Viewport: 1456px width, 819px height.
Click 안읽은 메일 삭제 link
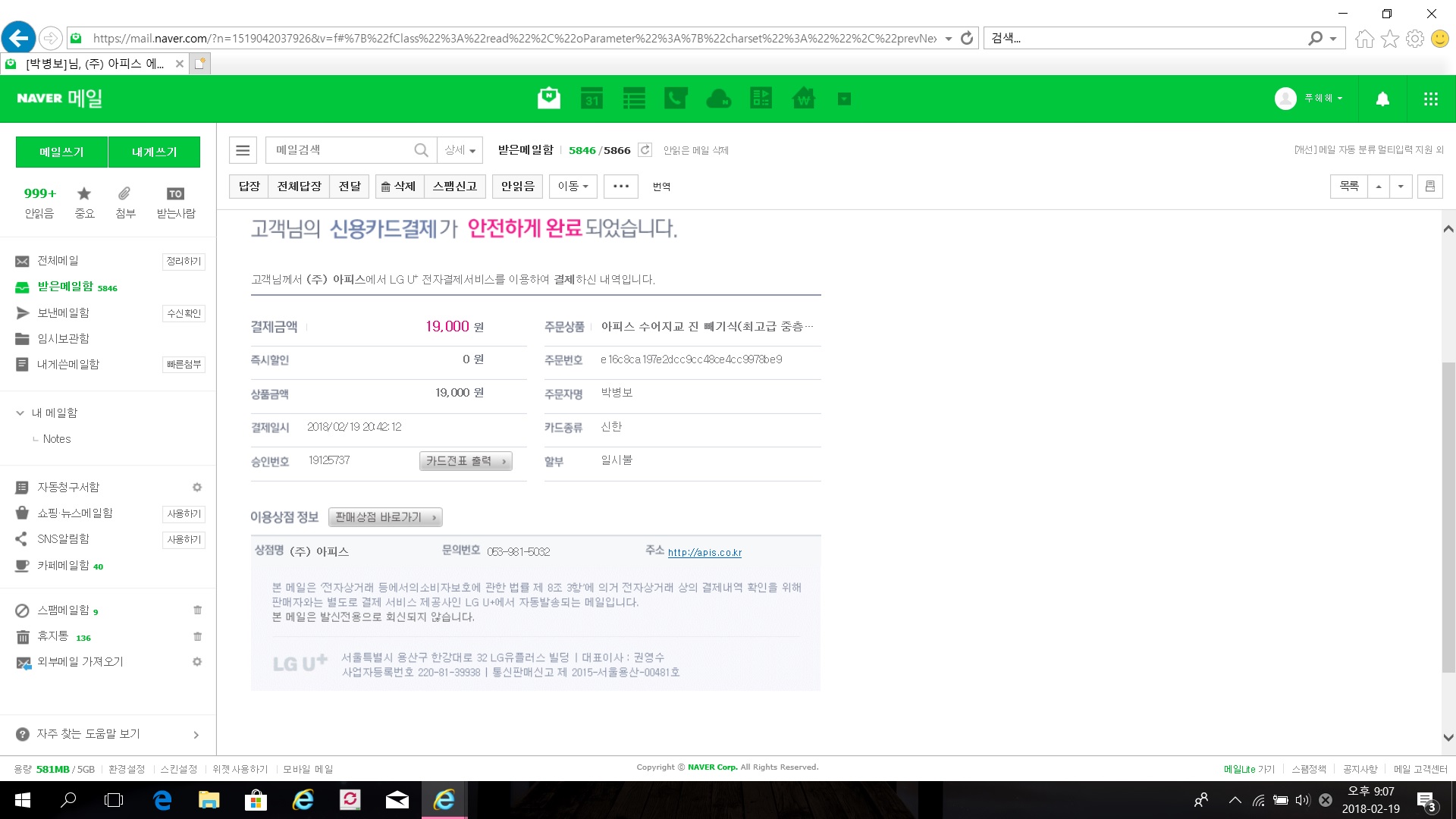pyautogui.click(x=695, y=150)
